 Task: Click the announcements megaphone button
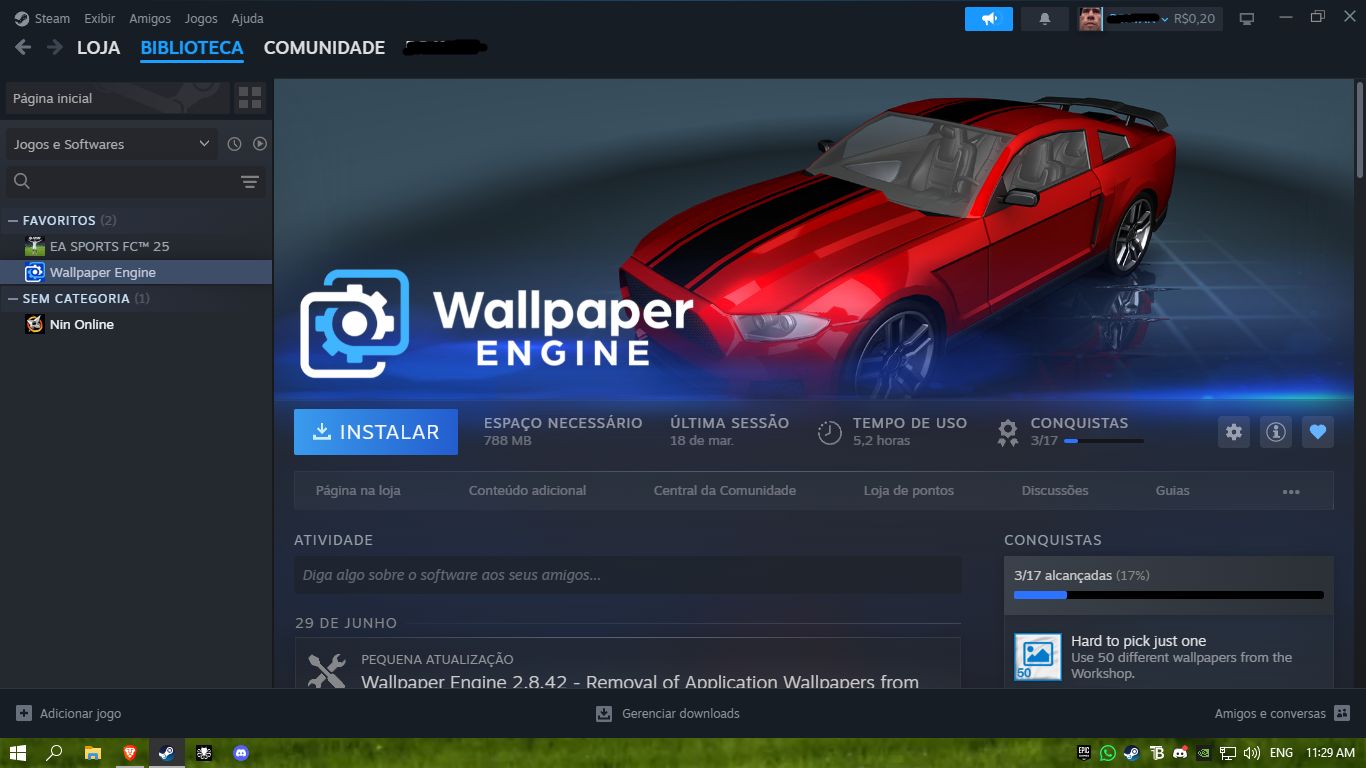point(989,18)
